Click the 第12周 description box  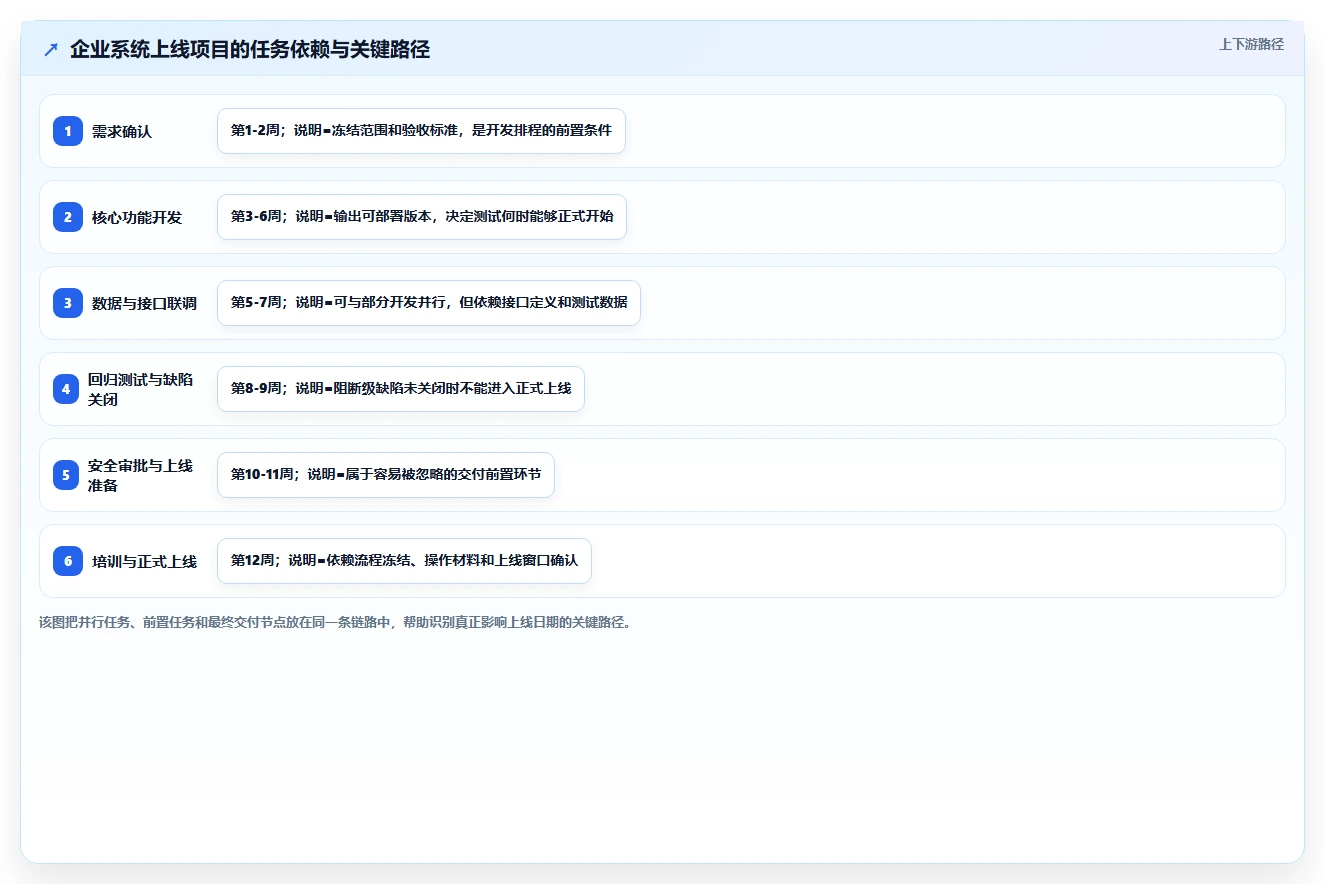click(404, 561)
